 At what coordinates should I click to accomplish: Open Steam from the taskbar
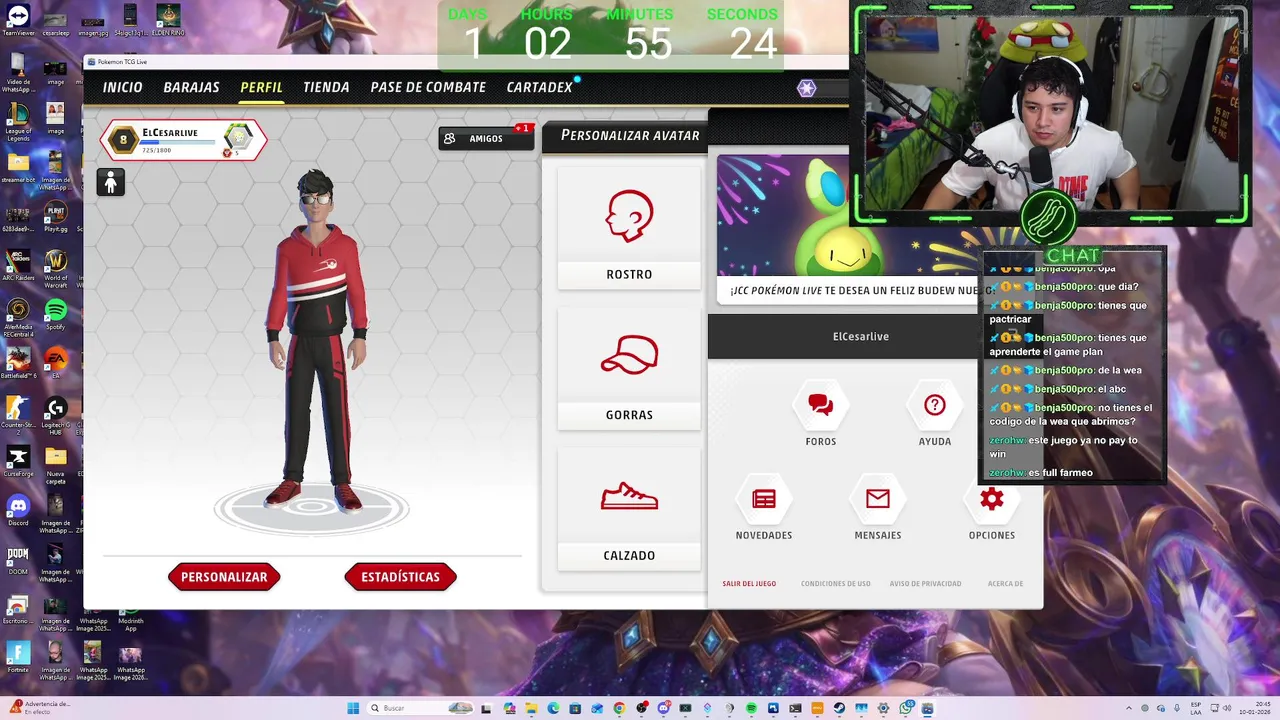click(839, 708)
